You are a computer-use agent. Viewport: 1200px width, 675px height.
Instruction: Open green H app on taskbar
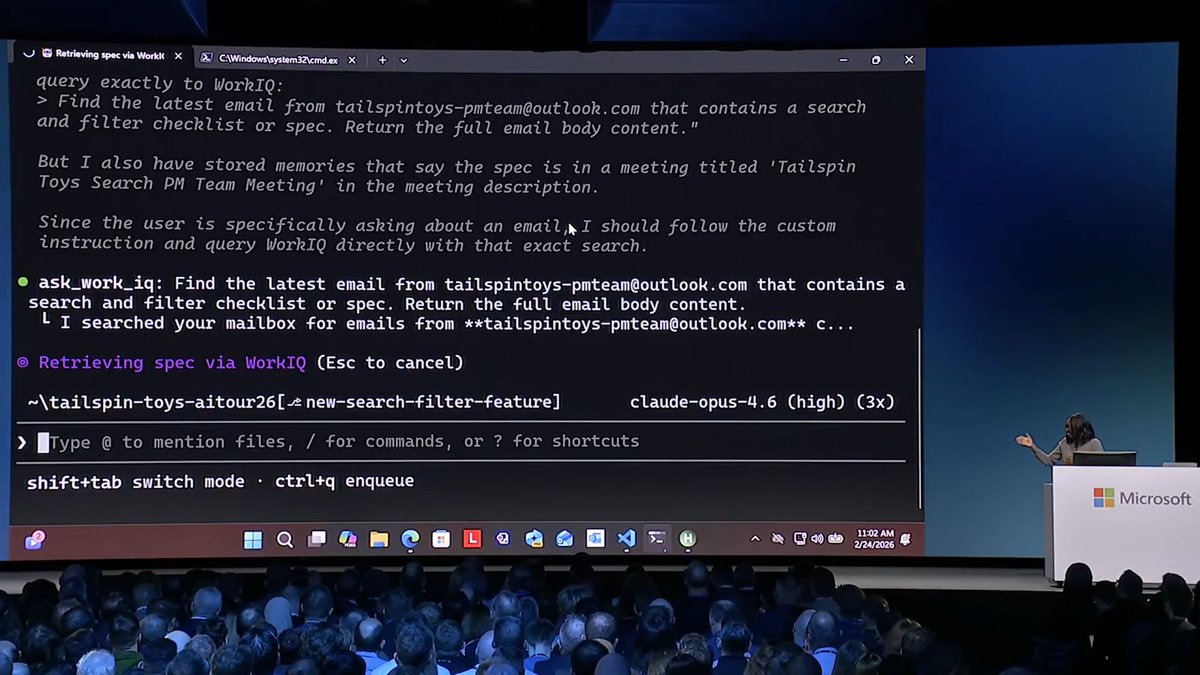688,539
